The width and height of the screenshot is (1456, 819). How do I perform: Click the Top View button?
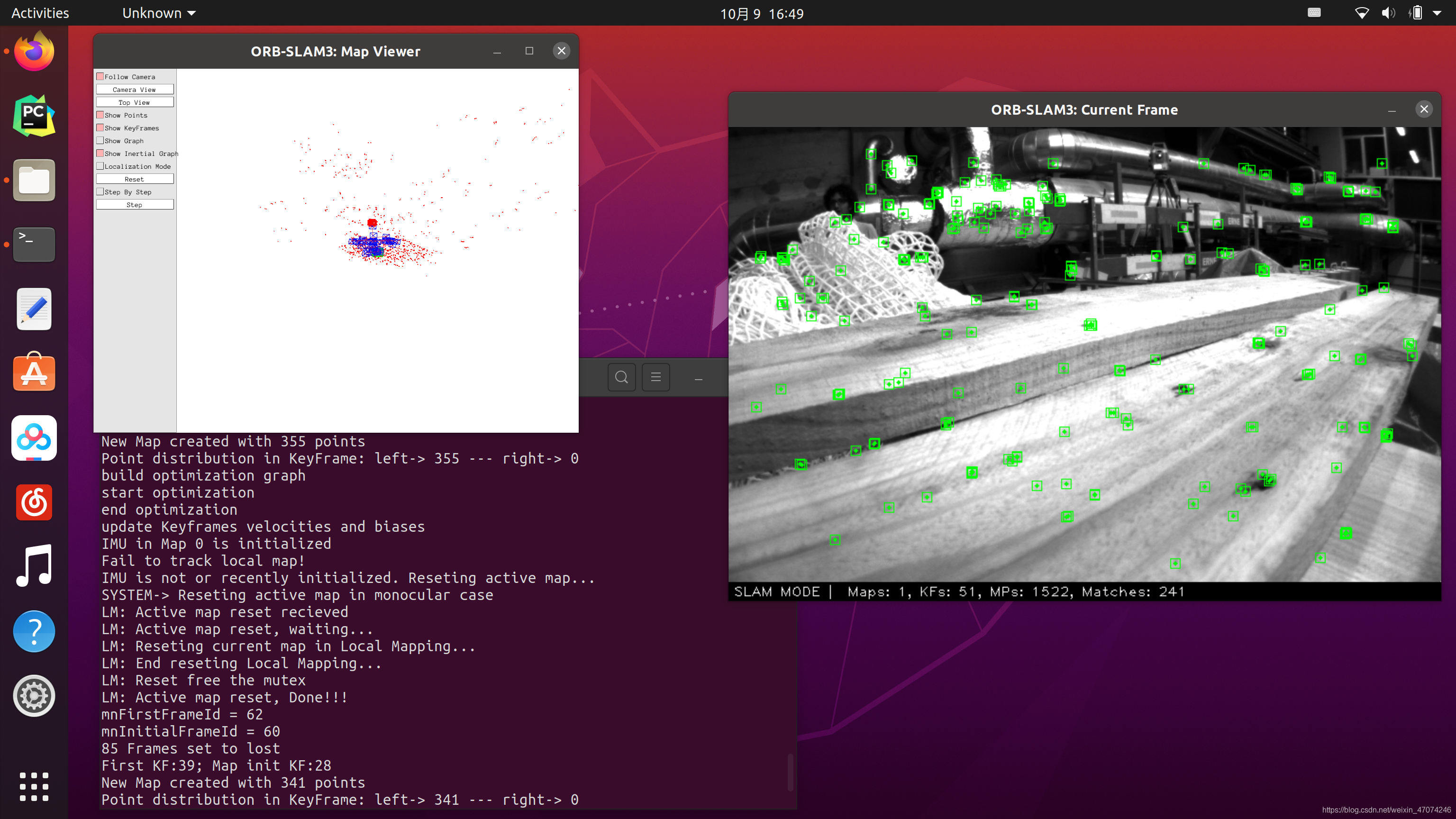pos(135,102)
